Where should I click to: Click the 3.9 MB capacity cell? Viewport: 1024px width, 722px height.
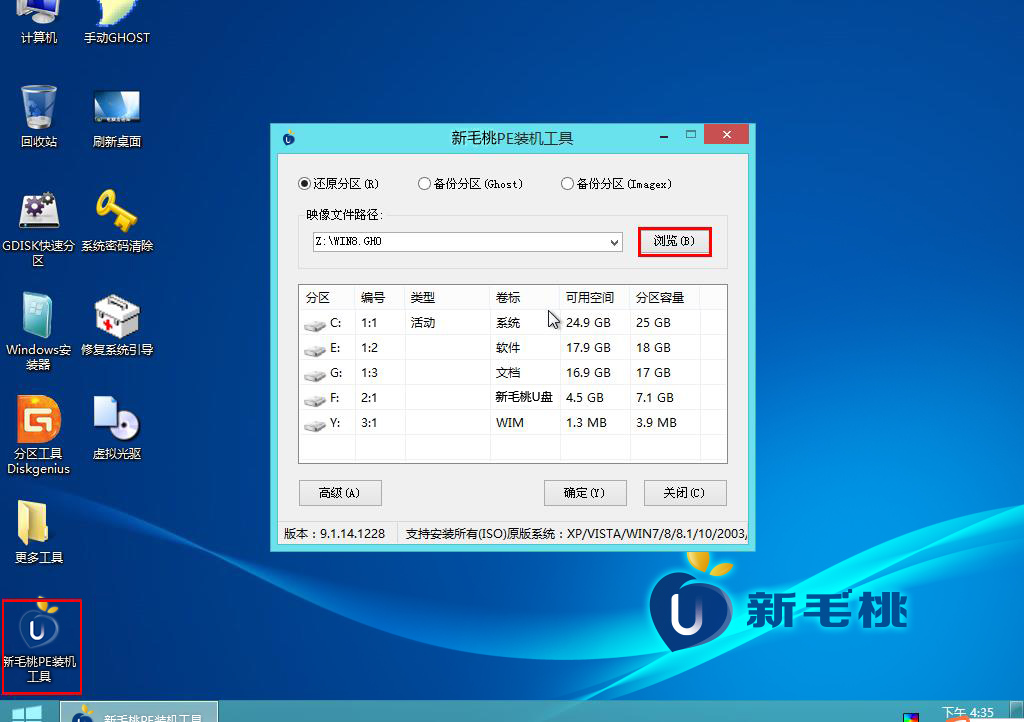coord(656,423)
